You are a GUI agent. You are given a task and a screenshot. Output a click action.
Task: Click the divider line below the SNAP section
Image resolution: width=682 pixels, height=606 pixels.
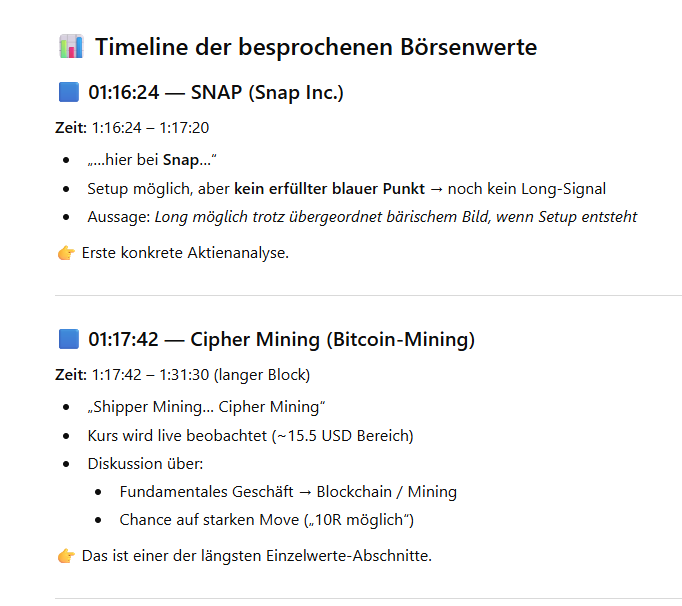click(x=368, y=296)
